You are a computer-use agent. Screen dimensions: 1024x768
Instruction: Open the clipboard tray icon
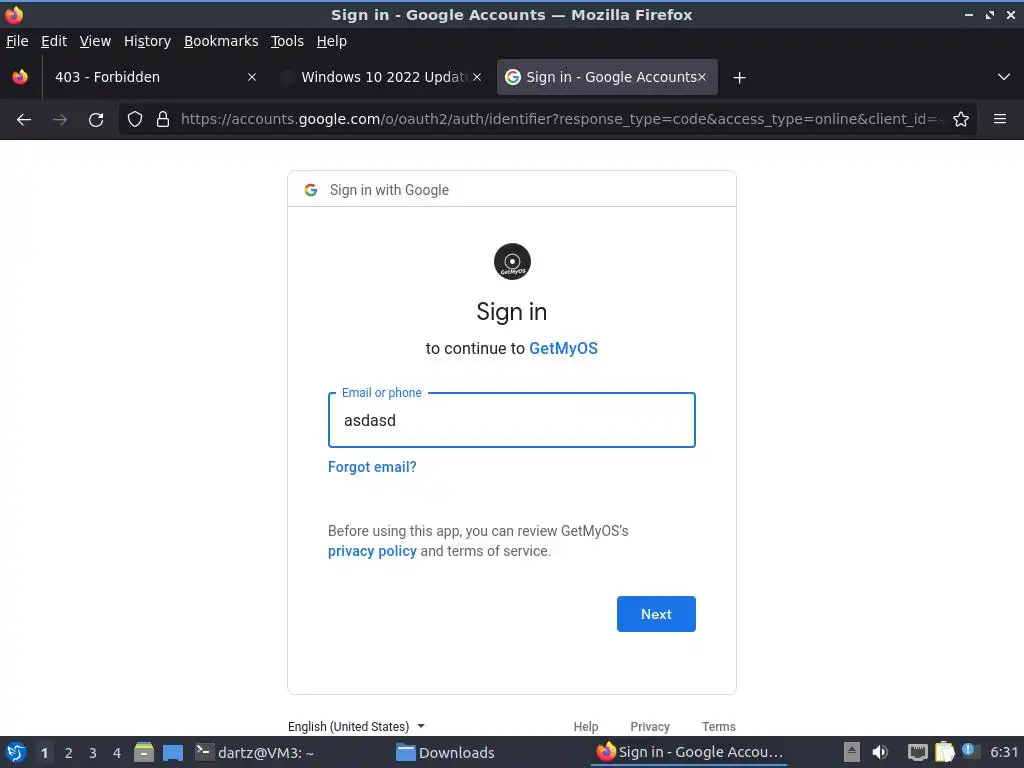click(944, 752)
